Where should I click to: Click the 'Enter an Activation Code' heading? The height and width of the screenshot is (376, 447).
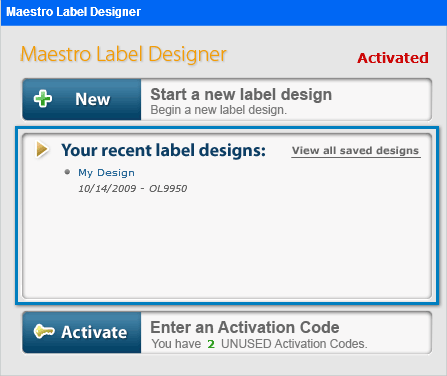245,327
